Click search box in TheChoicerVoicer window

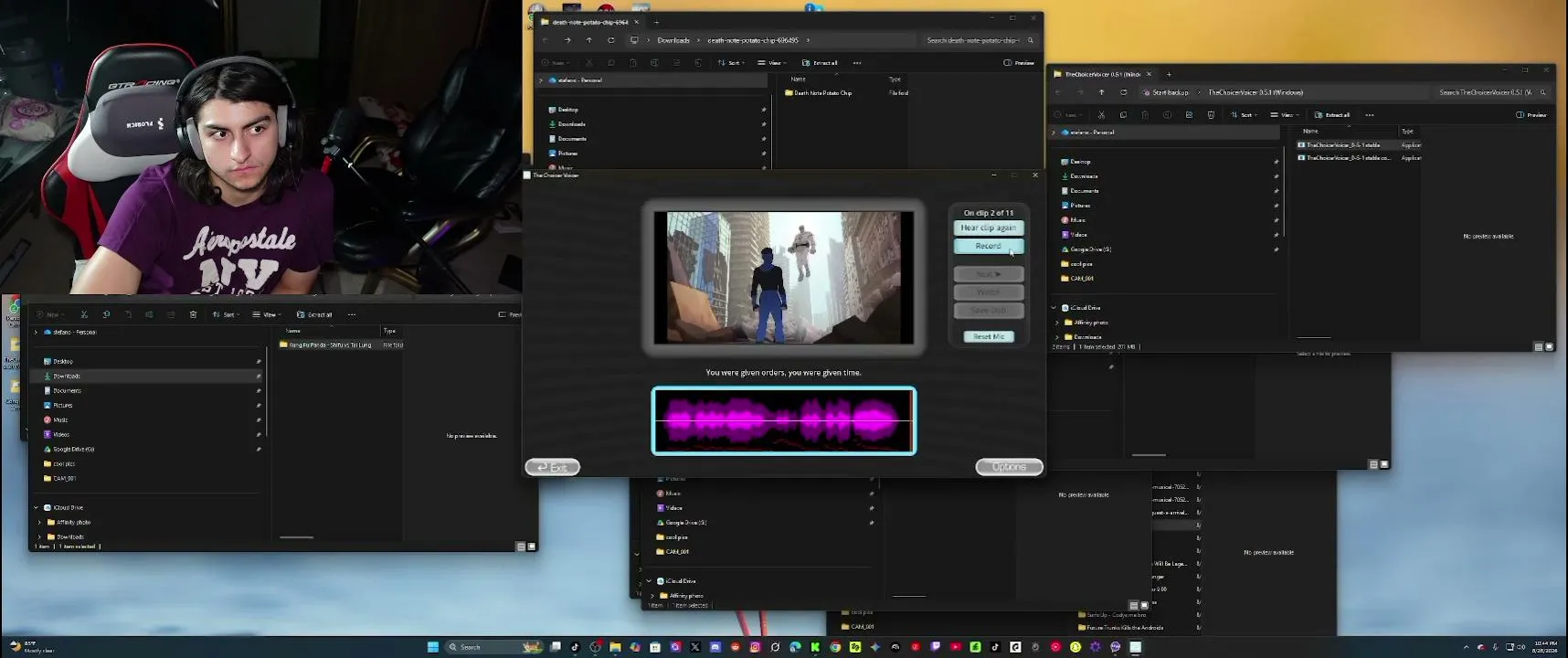(1491, 92)
